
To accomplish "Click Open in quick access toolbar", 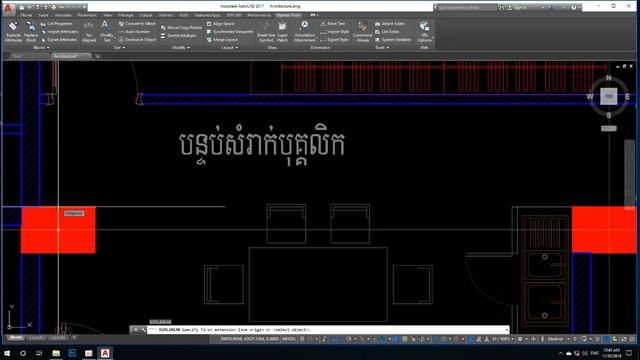I will pyautogui.click(x=29, y=7).
